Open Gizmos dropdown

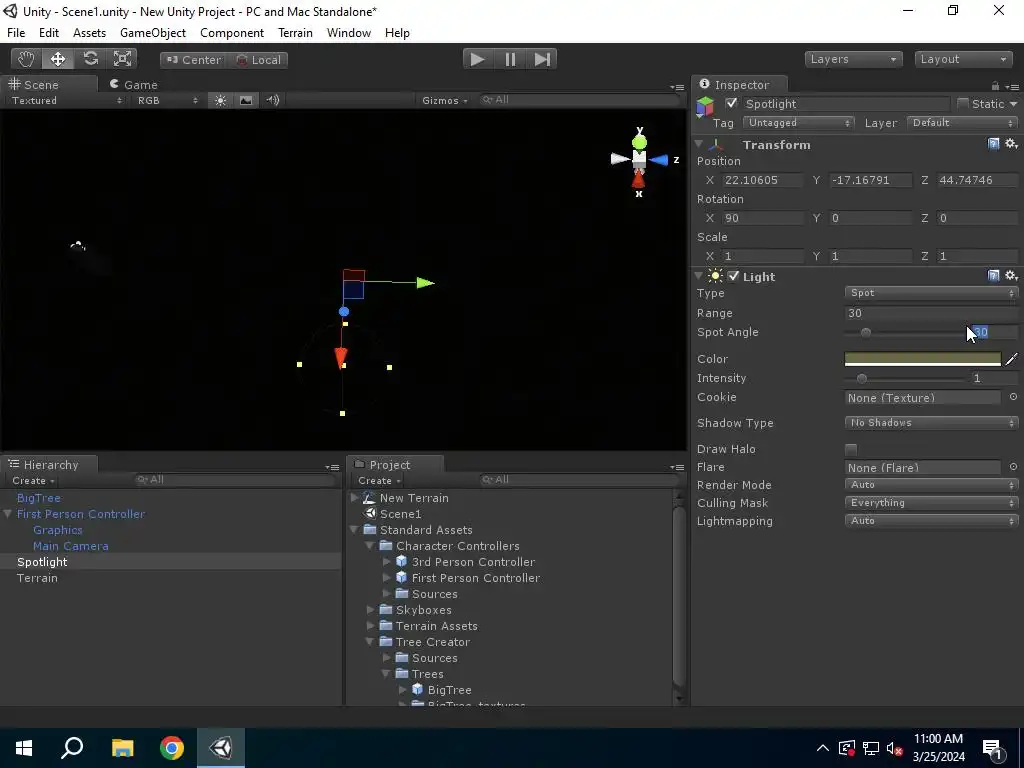pyautogui.click(x=445, y=101)
